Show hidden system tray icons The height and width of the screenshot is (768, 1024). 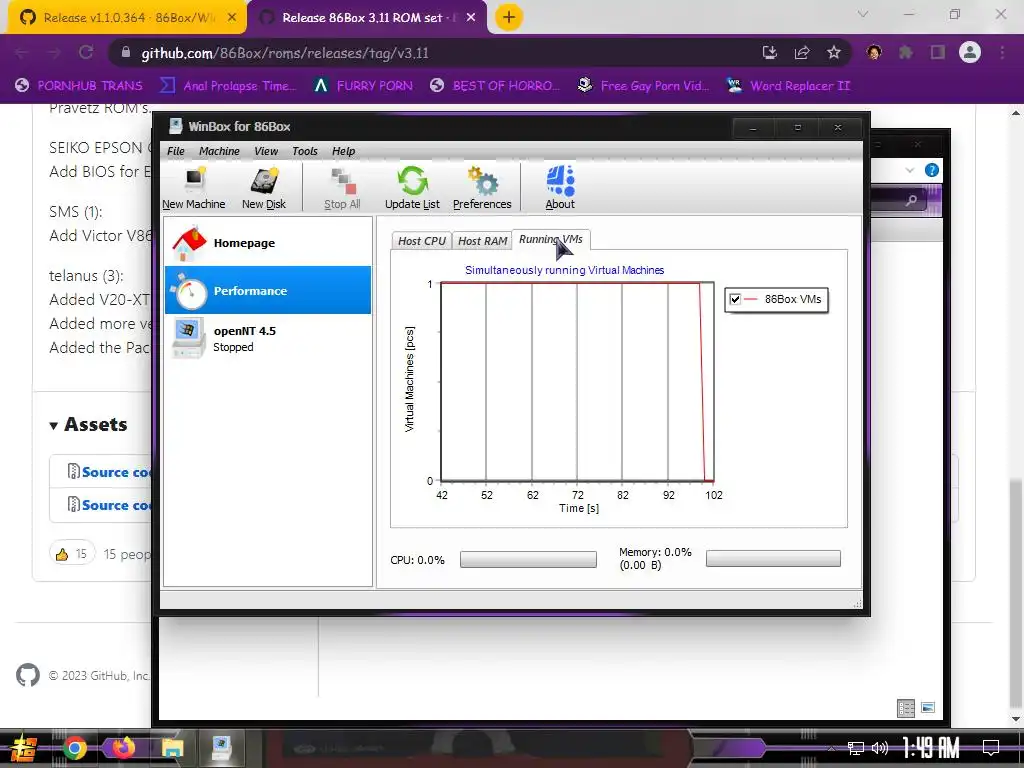click(831, 748)
